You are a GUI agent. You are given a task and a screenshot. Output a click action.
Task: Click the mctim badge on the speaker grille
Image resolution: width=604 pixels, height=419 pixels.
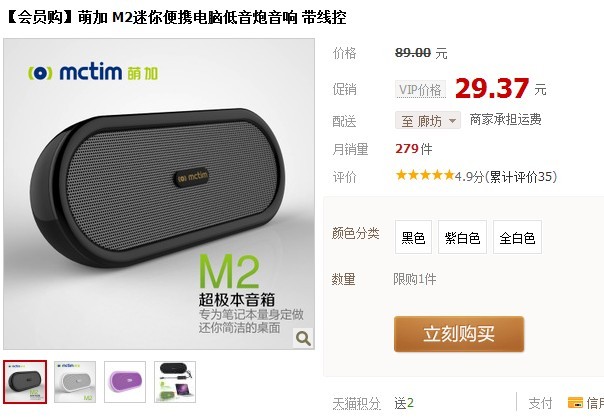point(192,177)
